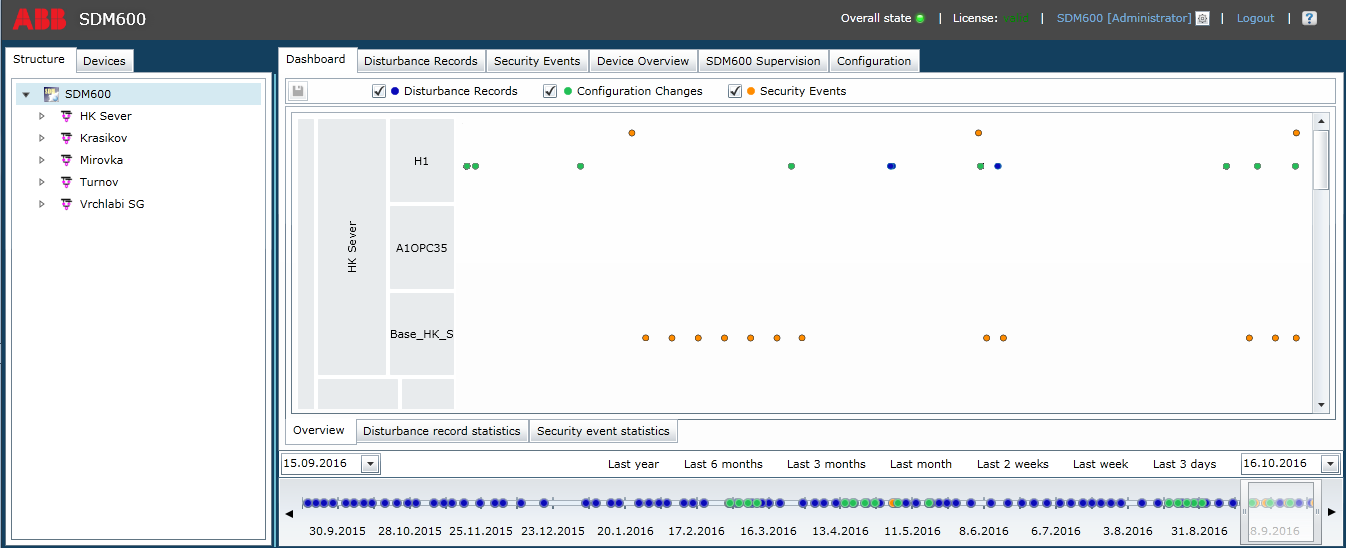Screen dimensions: 1346x548
Task: Click the Turnov substation icon
Action: (66, 182)
